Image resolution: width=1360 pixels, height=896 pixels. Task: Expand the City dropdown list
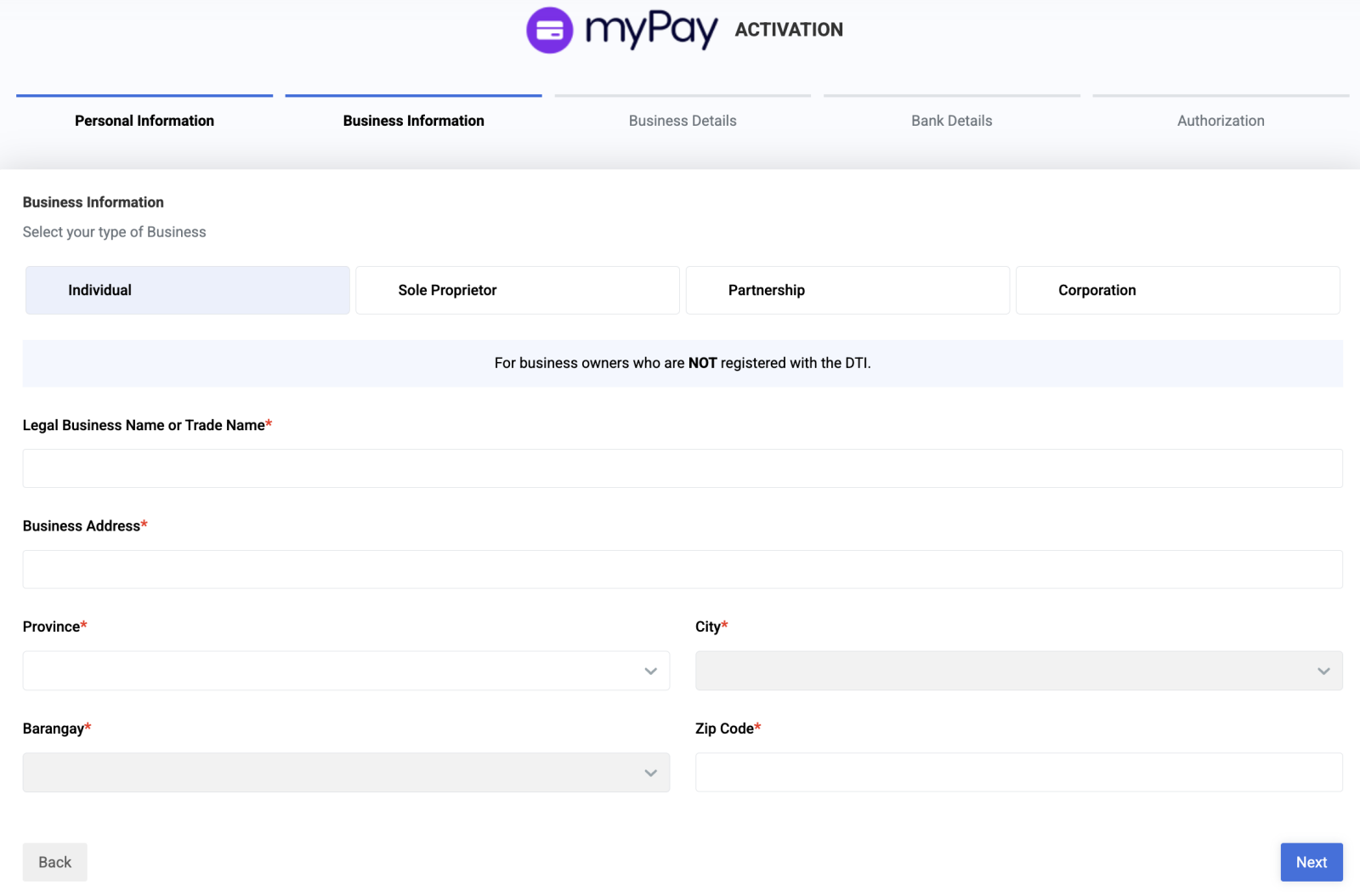click(1018, 671)
